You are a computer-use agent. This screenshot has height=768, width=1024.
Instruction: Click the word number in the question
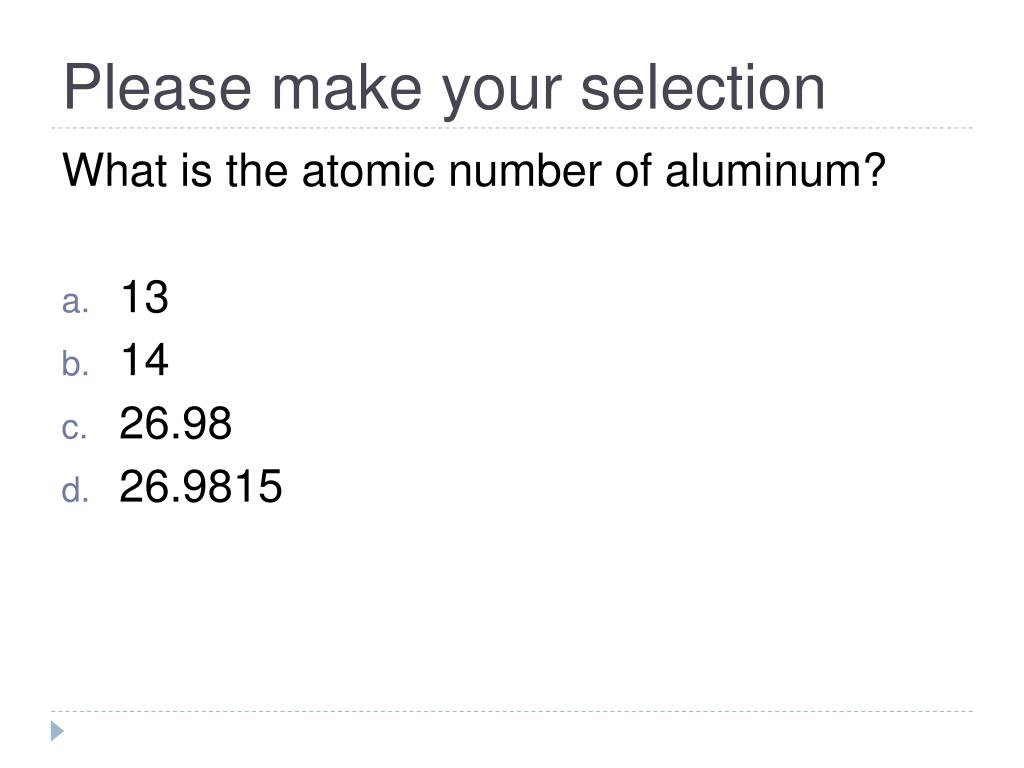[524, 170]
